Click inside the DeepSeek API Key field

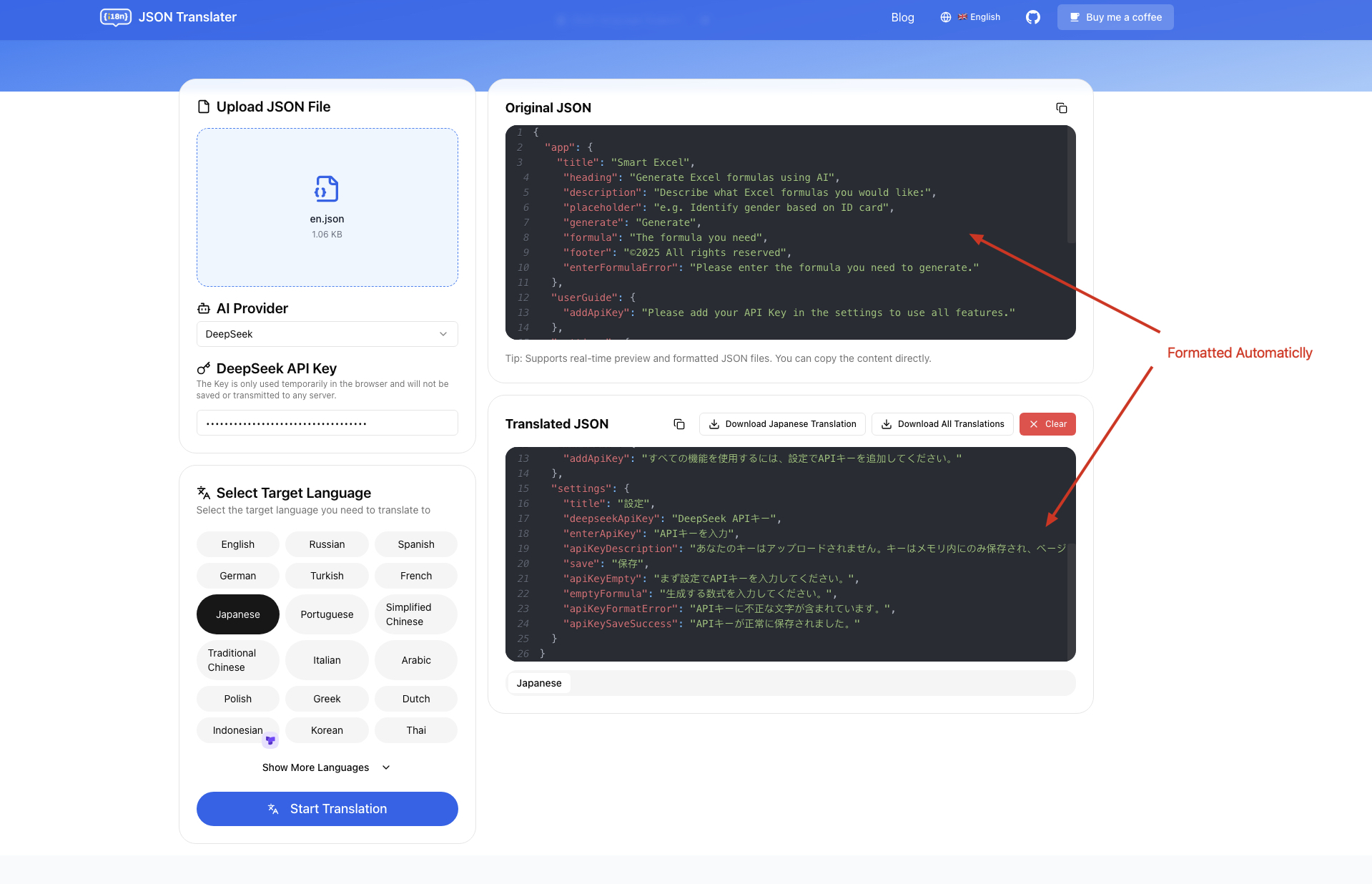[327, 422]
